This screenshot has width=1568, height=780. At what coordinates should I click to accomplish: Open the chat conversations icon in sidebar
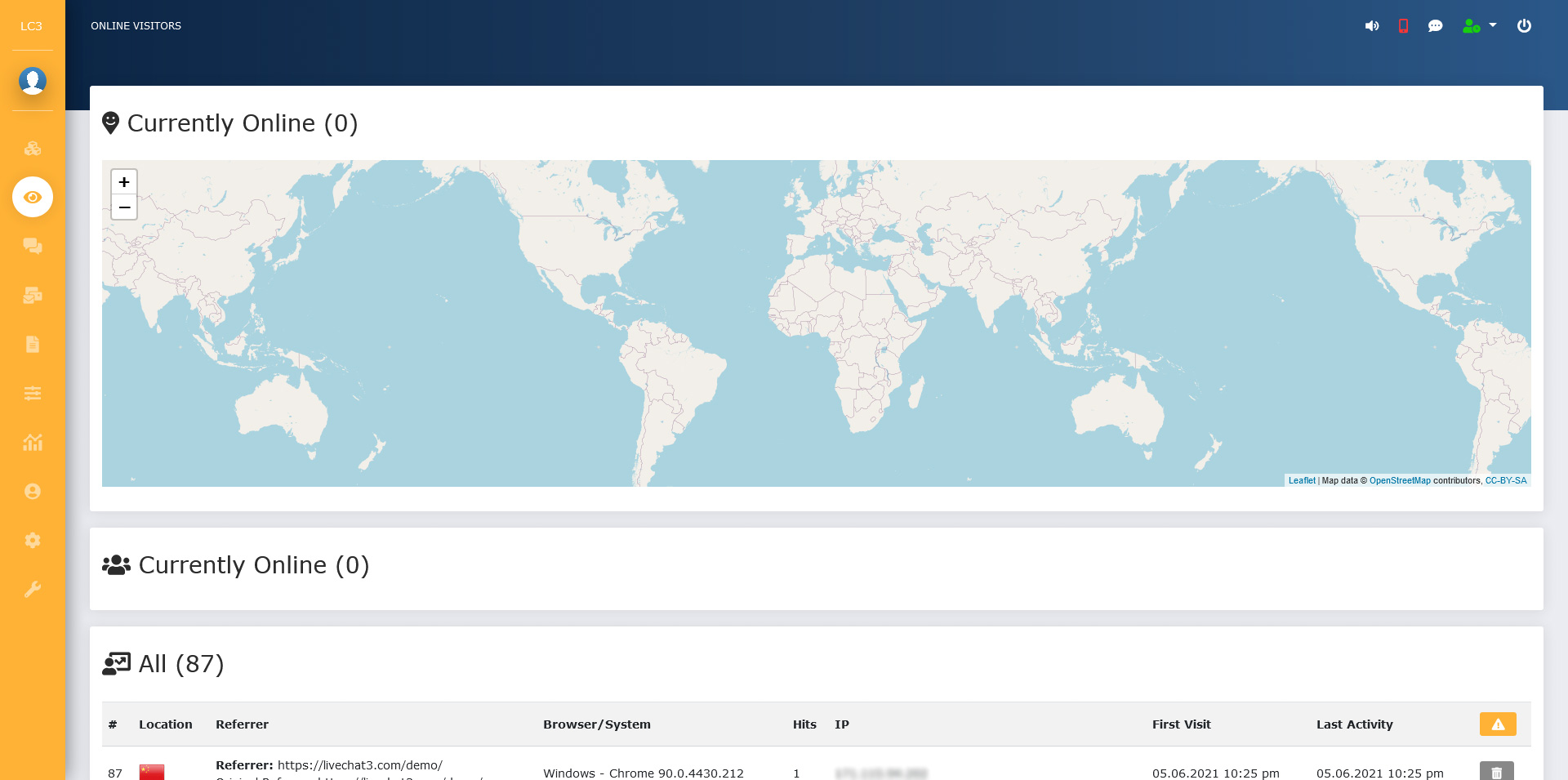[33, 246]
